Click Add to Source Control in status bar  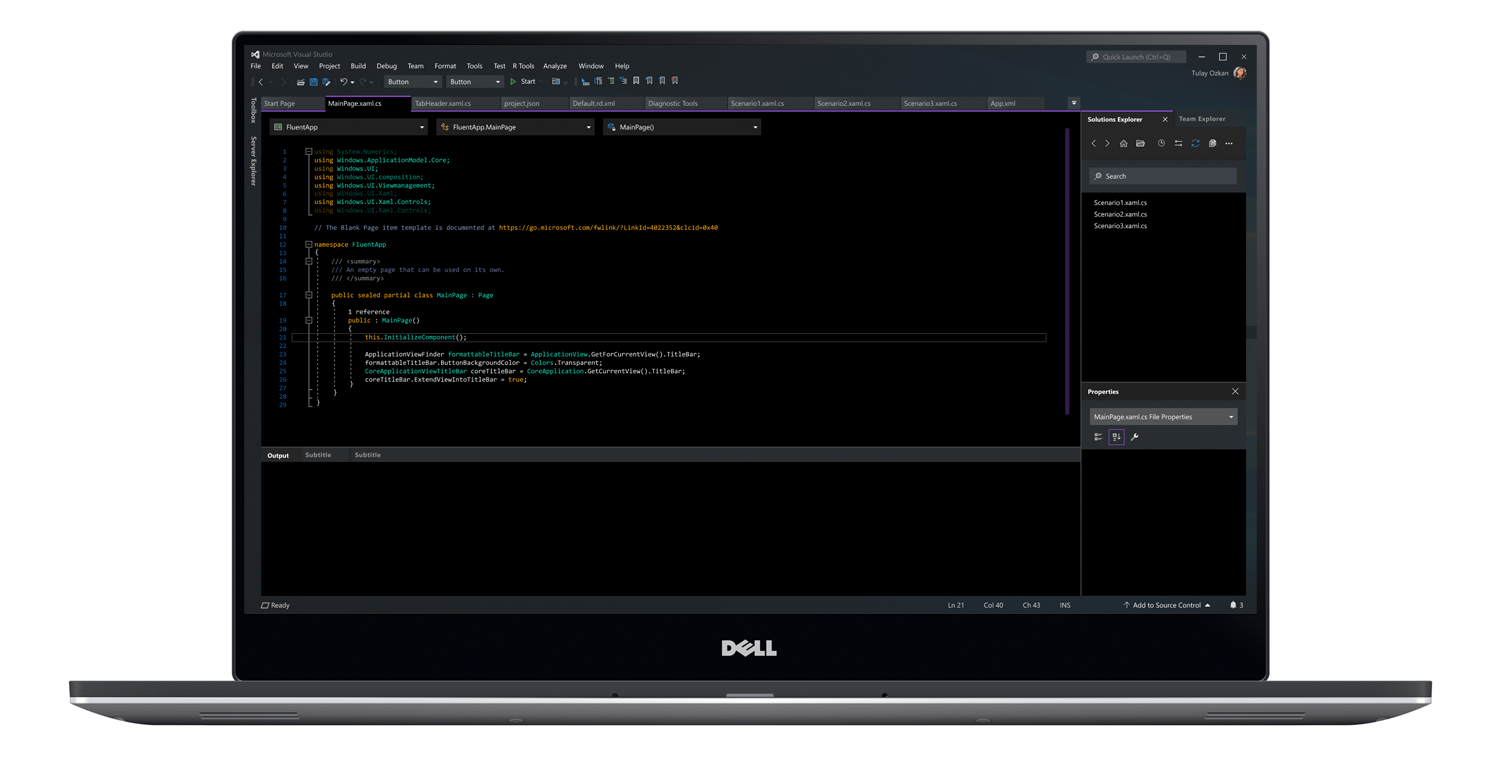click(x=1166, y=605)
